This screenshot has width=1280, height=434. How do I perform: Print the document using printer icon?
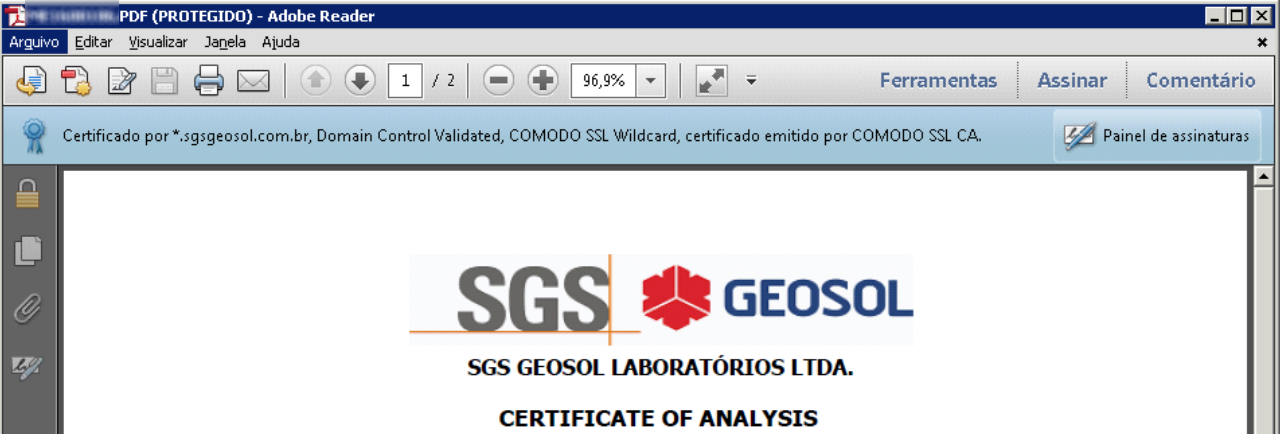(209, 81)
